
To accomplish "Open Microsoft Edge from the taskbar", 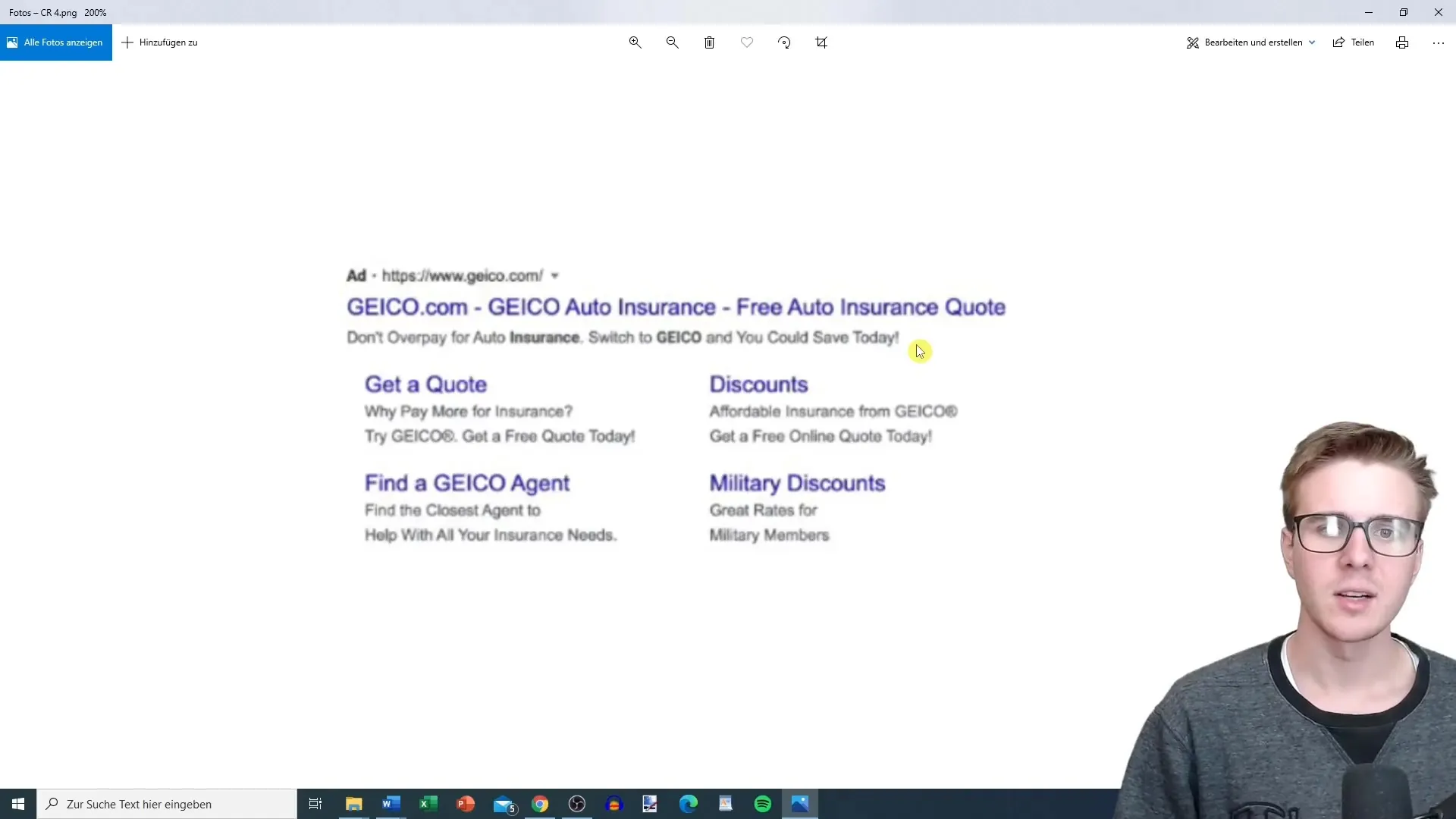I will click(x=689, y=804).
